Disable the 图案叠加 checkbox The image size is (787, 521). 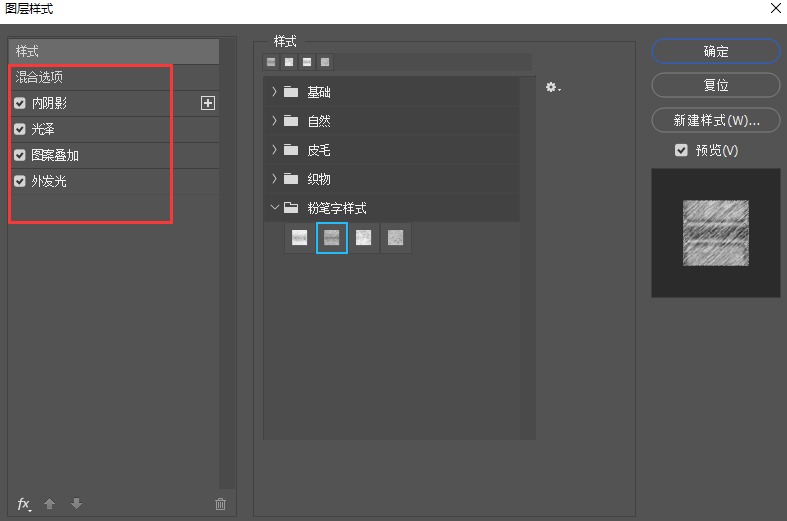click(20, 156)
